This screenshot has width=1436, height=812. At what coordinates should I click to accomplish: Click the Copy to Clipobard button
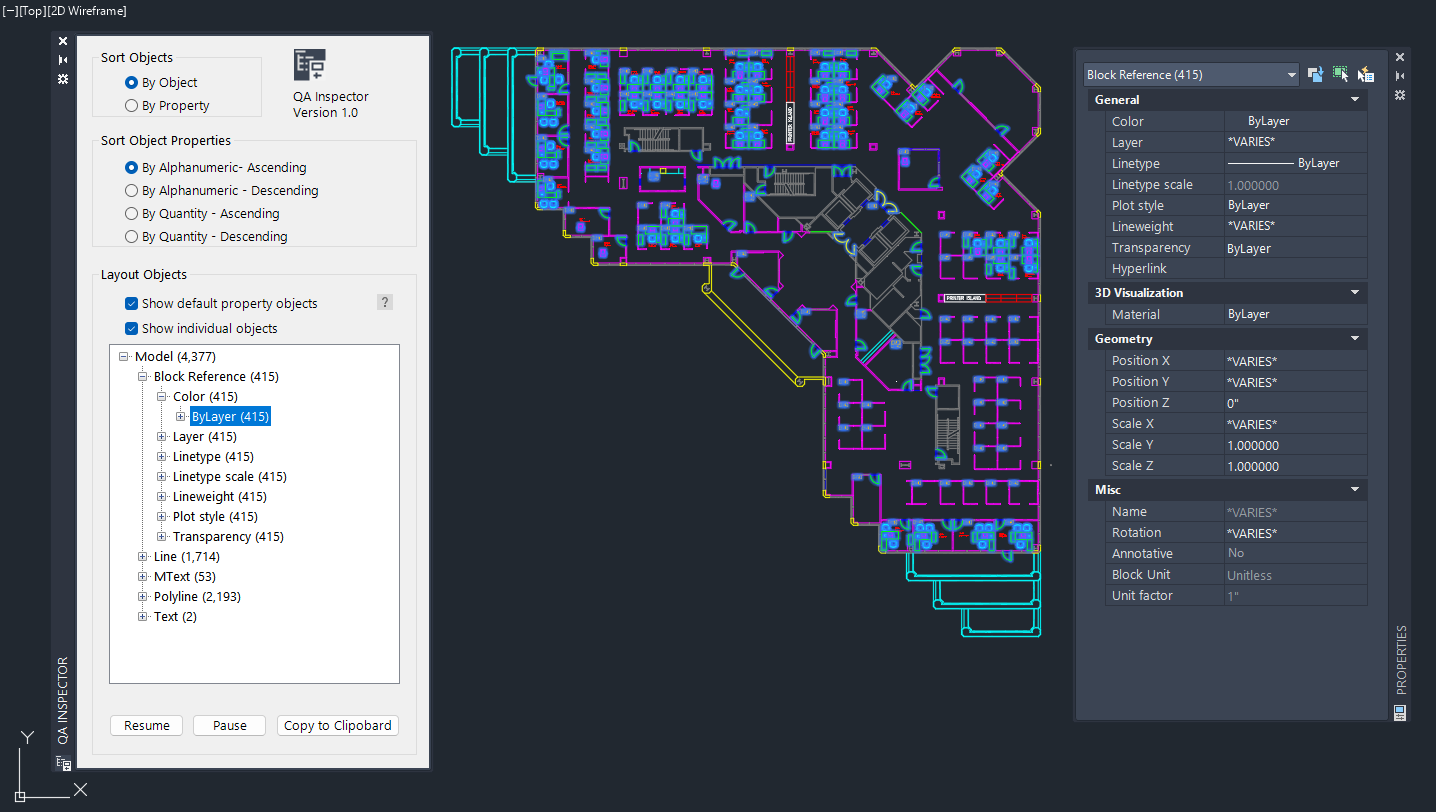click(x=338, y=726)
